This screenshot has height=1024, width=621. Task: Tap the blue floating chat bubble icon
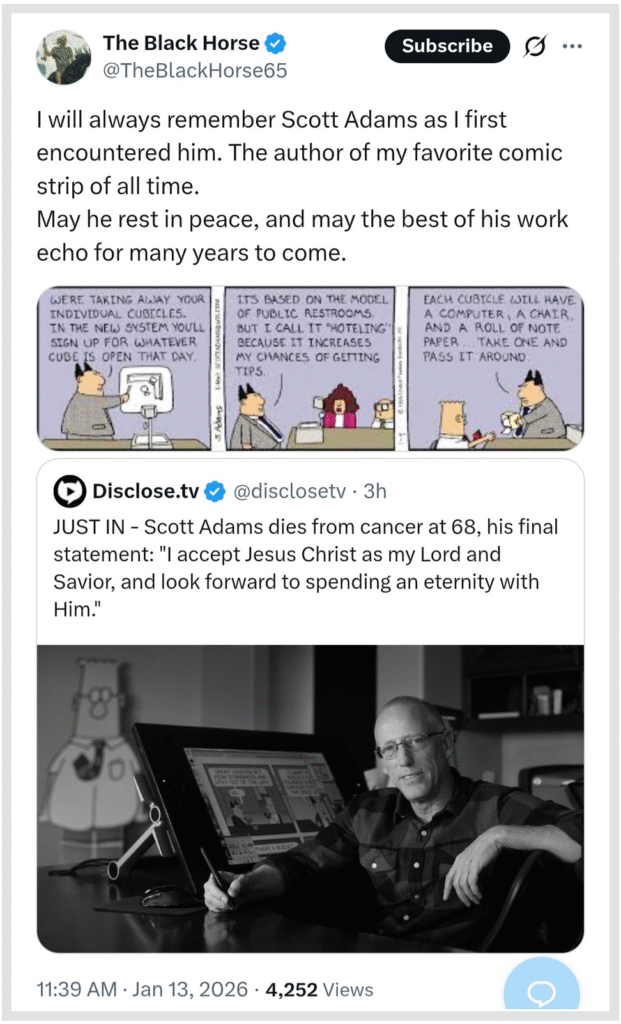click(542, 994)
